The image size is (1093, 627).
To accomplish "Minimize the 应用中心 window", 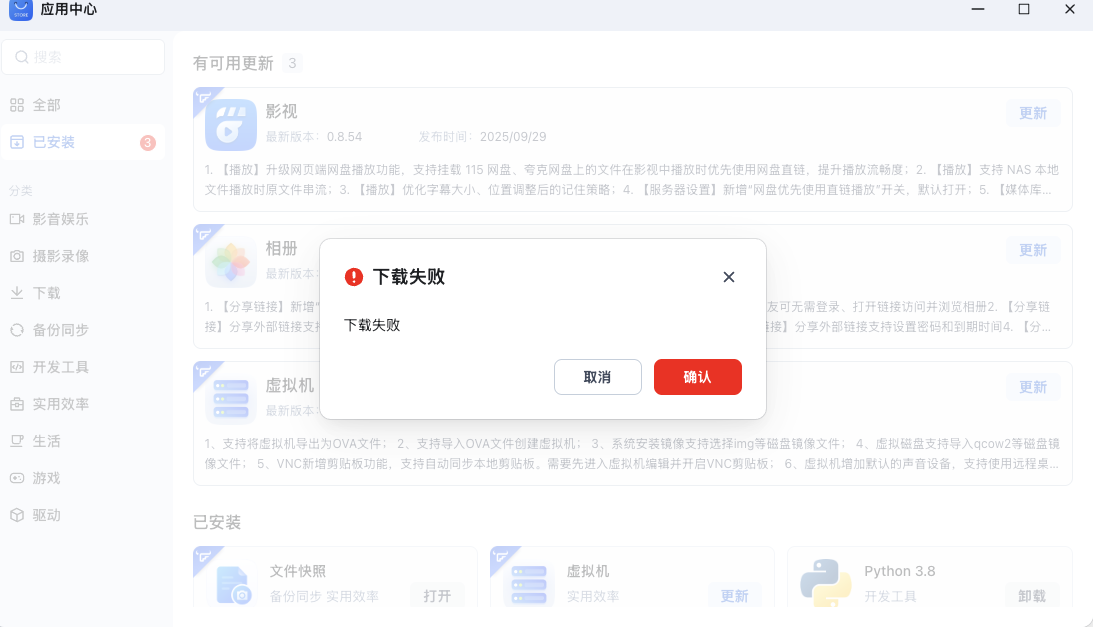I will coord(978,9).
